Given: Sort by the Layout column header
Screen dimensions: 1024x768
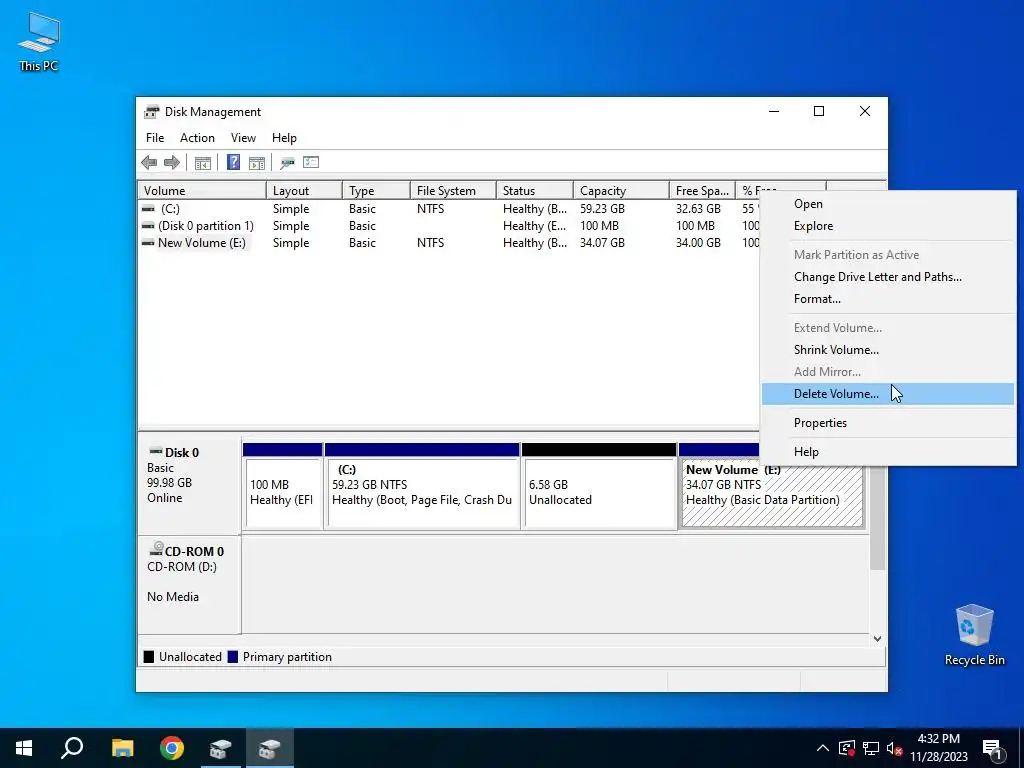Looking at the screenshot, I should coord(304,191).
